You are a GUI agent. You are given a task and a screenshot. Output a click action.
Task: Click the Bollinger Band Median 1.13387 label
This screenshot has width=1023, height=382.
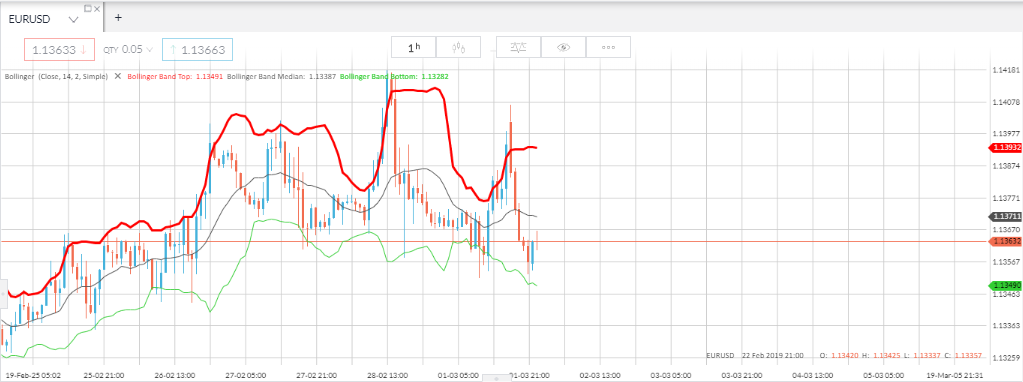282,76
